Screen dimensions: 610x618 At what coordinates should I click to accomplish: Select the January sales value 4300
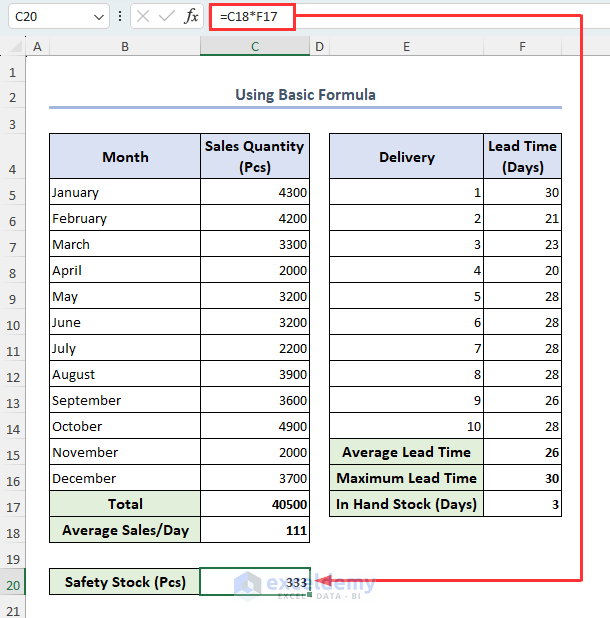coord(255,192)
